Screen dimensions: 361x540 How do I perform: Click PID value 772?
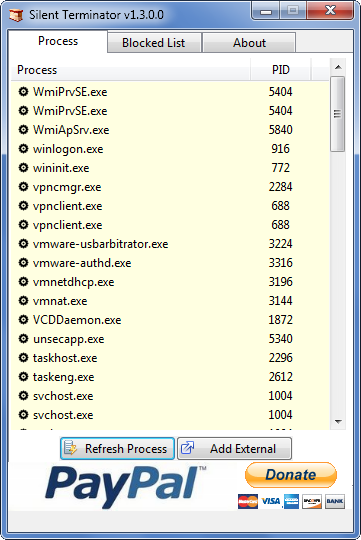click(x=280, y=167)
